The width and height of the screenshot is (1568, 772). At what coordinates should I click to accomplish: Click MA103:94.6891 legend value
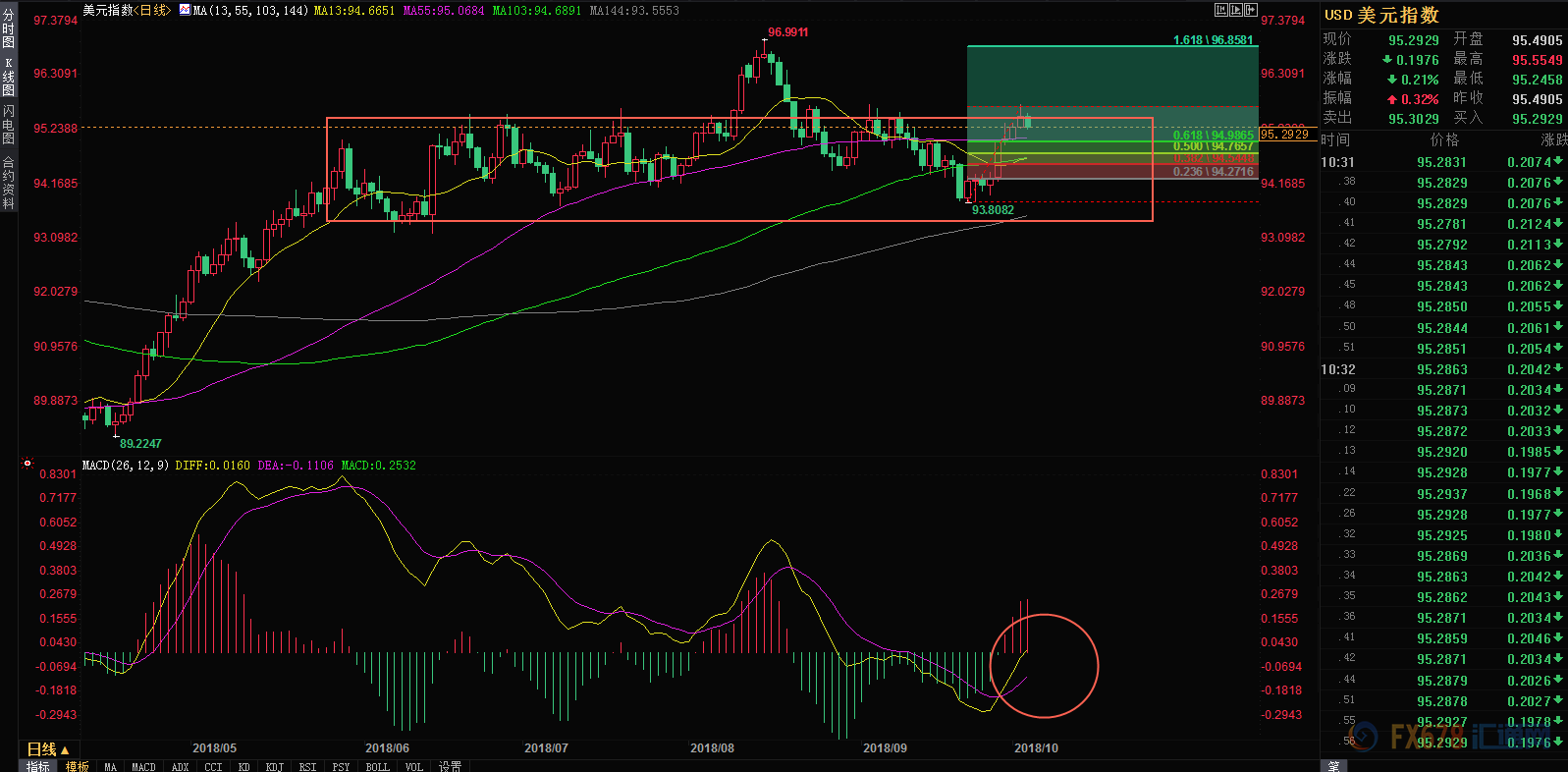[x=537, y=11]
